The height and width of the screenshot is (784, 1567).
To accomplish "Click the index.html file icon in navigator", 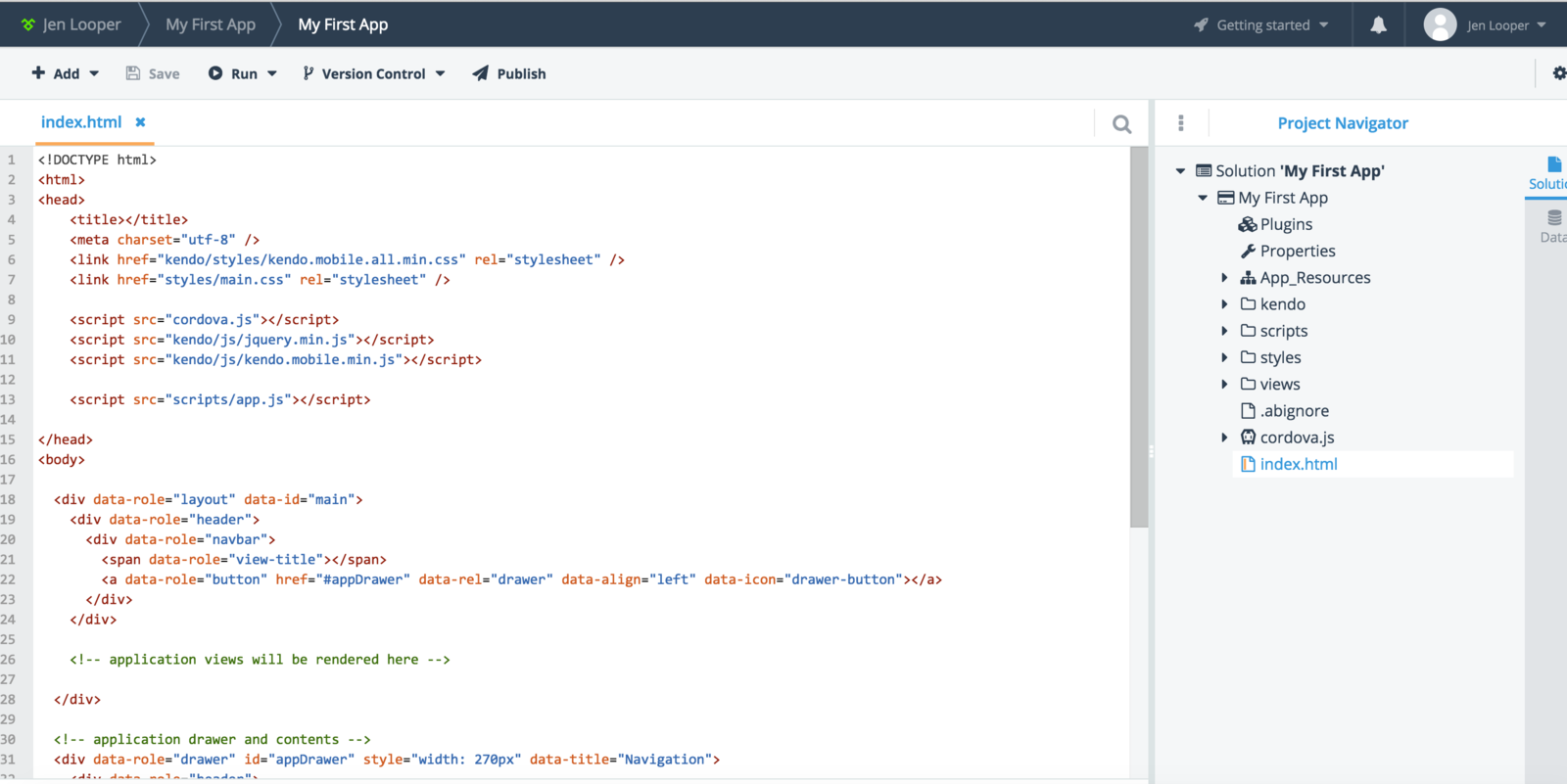I will pyautogui.click(x=1248, y=464).
